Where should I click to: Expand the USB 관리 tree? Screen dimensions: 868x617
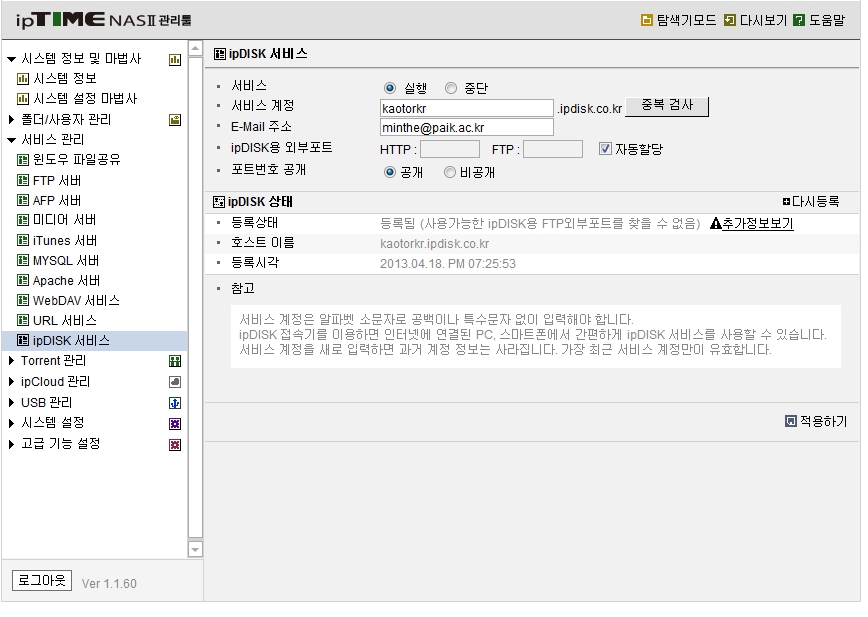point(11,403)
